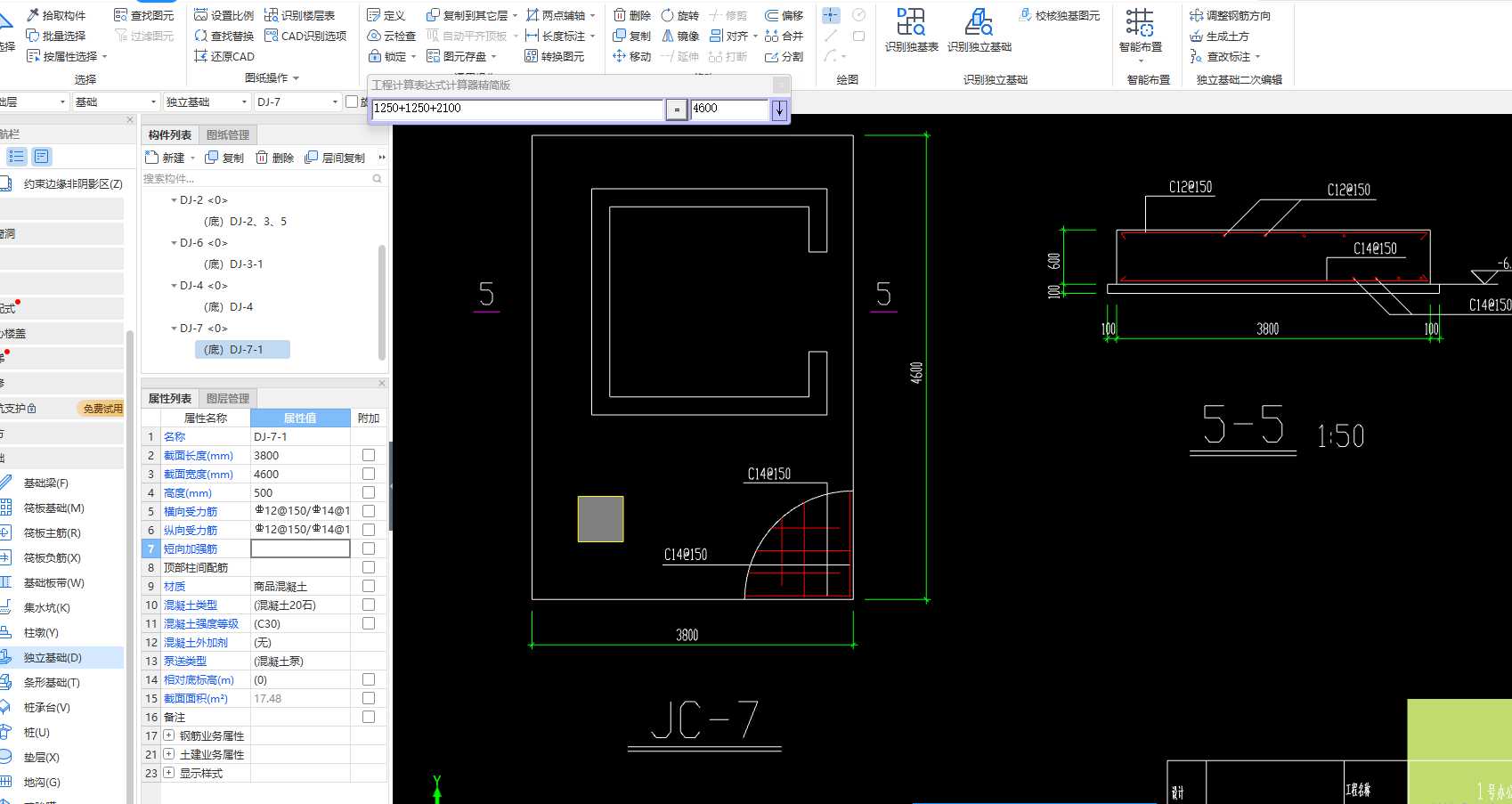The height and width of the screenshot is (804, 1512).
Task: Toggle 混凝土类型 additional checkbox
Action: coord(369,605)
